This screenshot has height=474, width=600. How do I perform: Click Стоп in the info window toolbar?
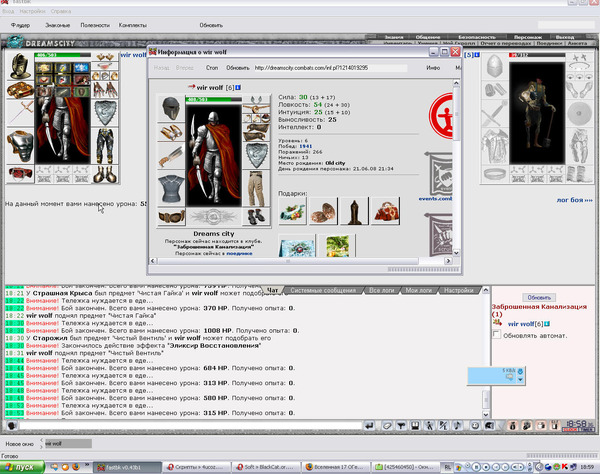pyautogui.click(x=212, y=68)
